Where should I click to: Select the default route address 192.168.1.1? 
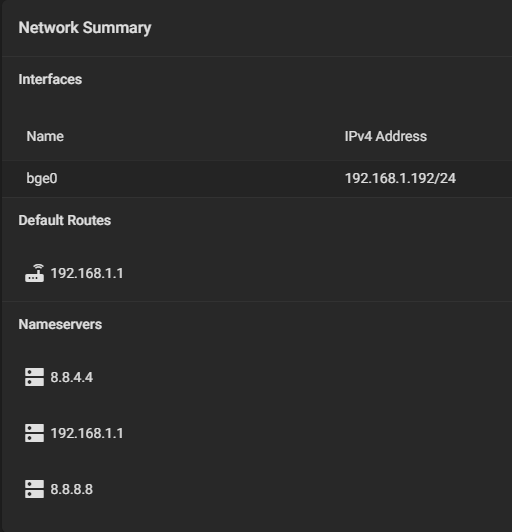pyautogui.click(x=87, y=273)
